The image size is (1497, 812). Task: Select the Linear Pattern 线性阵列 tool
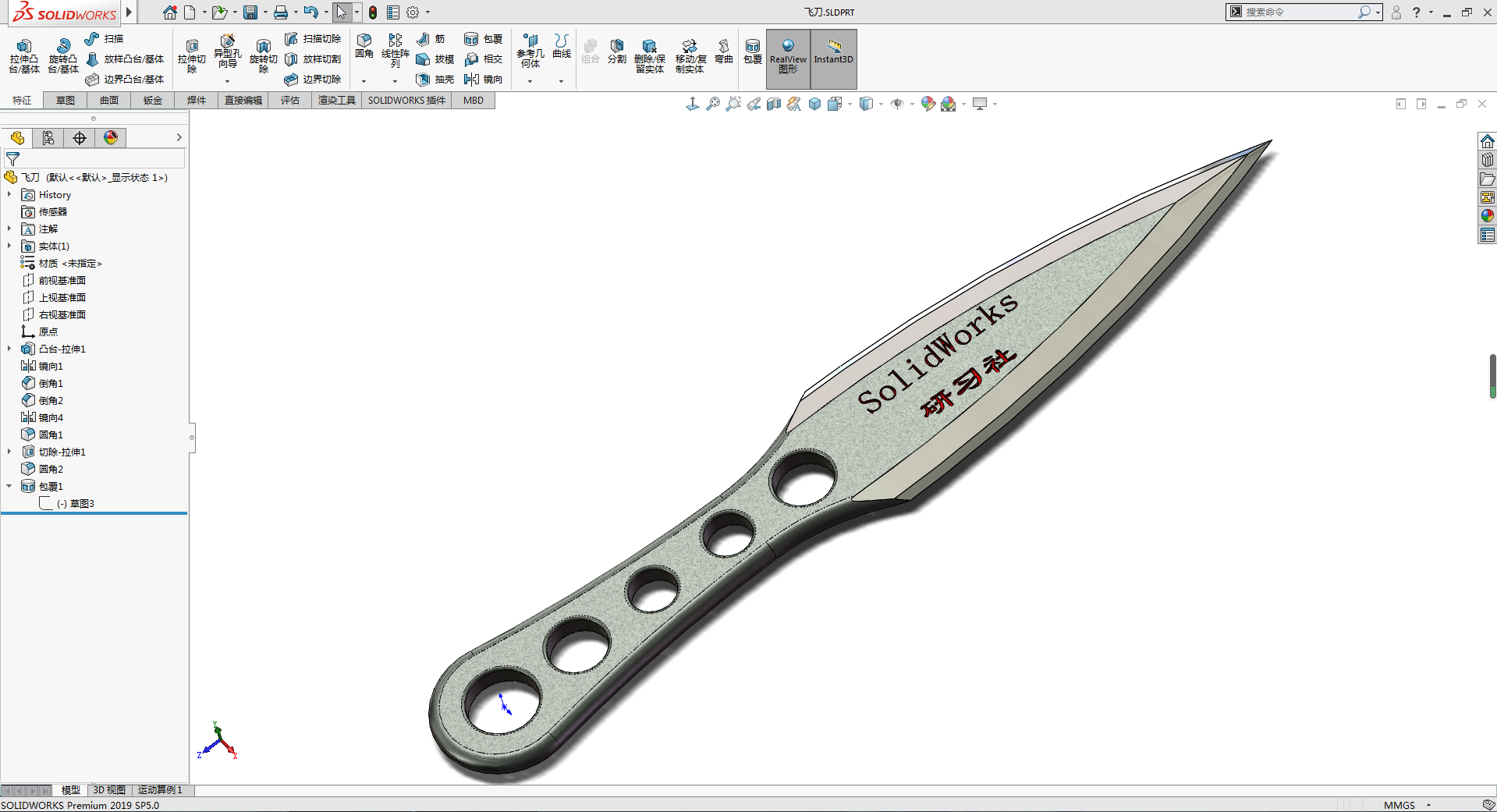[x=396, y=51]
